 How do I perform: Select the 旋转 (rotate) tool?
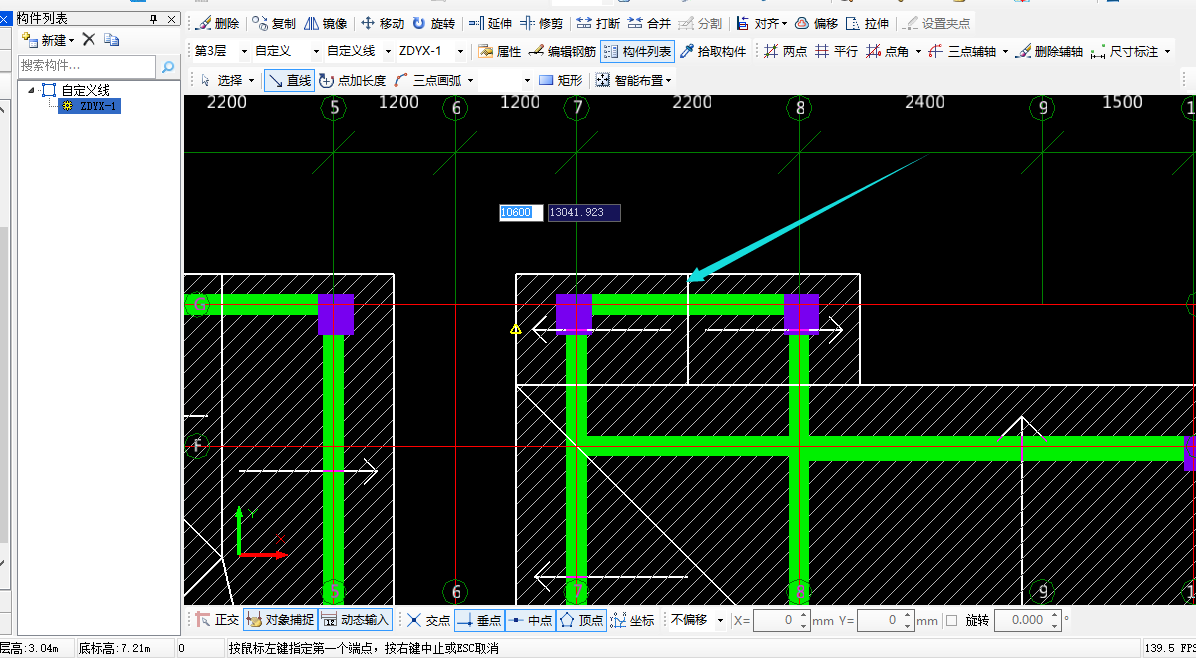(436, 24)
